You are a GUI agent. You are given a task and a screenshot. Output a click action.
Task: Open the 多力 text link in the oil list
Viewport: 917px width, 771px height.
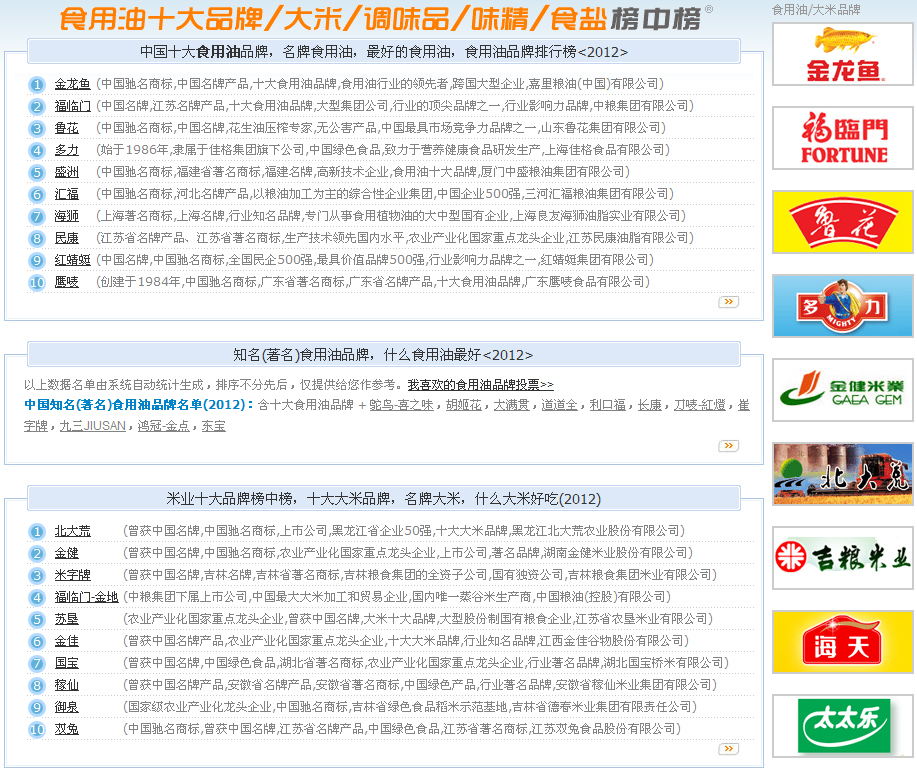[67, 150]
